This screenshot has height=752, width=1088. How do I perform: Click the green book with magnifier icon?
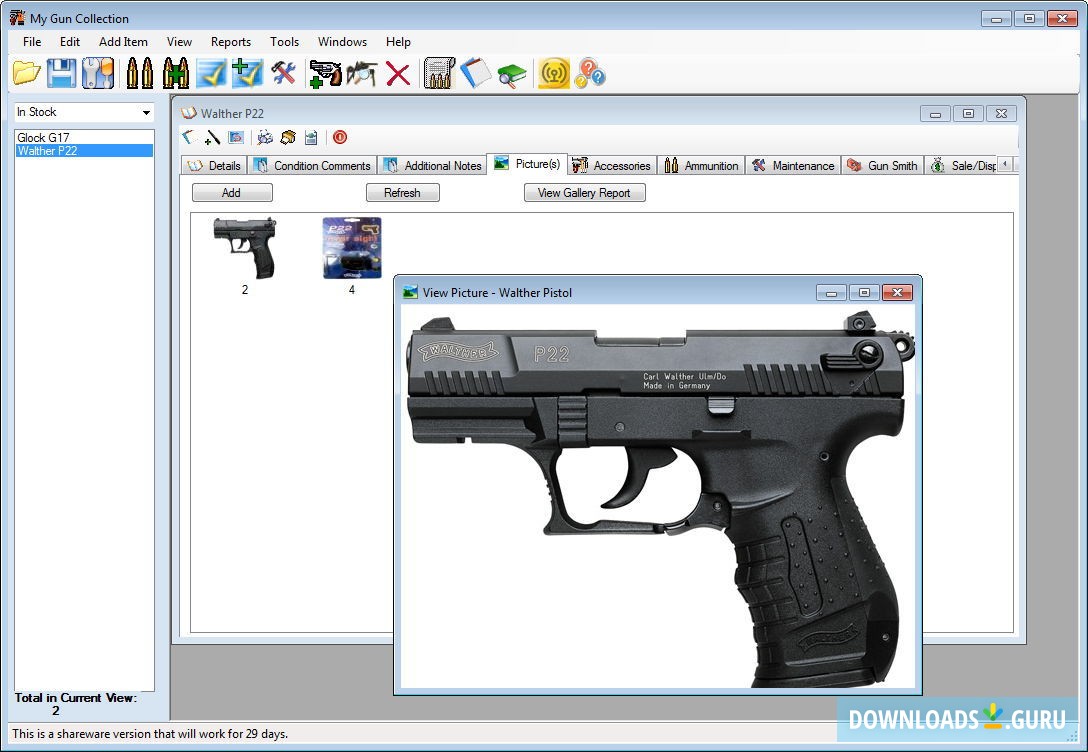[x=512, y=74]
